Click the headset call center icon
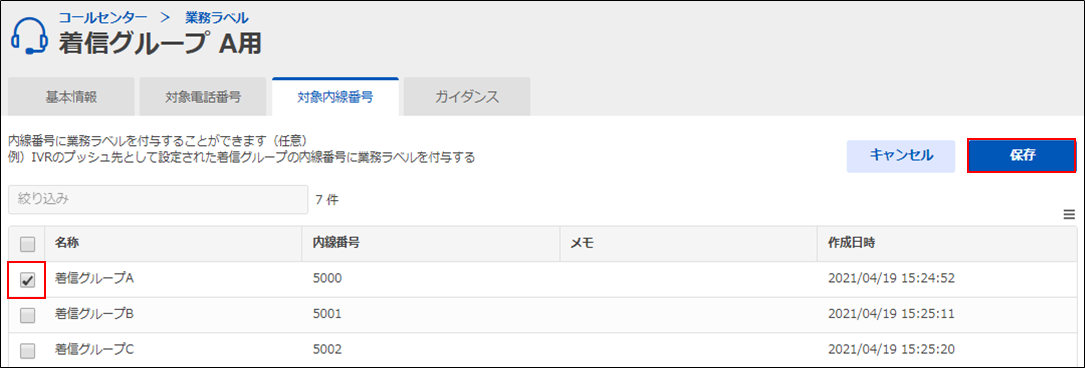The height and width of the screenshot is (368, 1085). (x=30, y=36)
